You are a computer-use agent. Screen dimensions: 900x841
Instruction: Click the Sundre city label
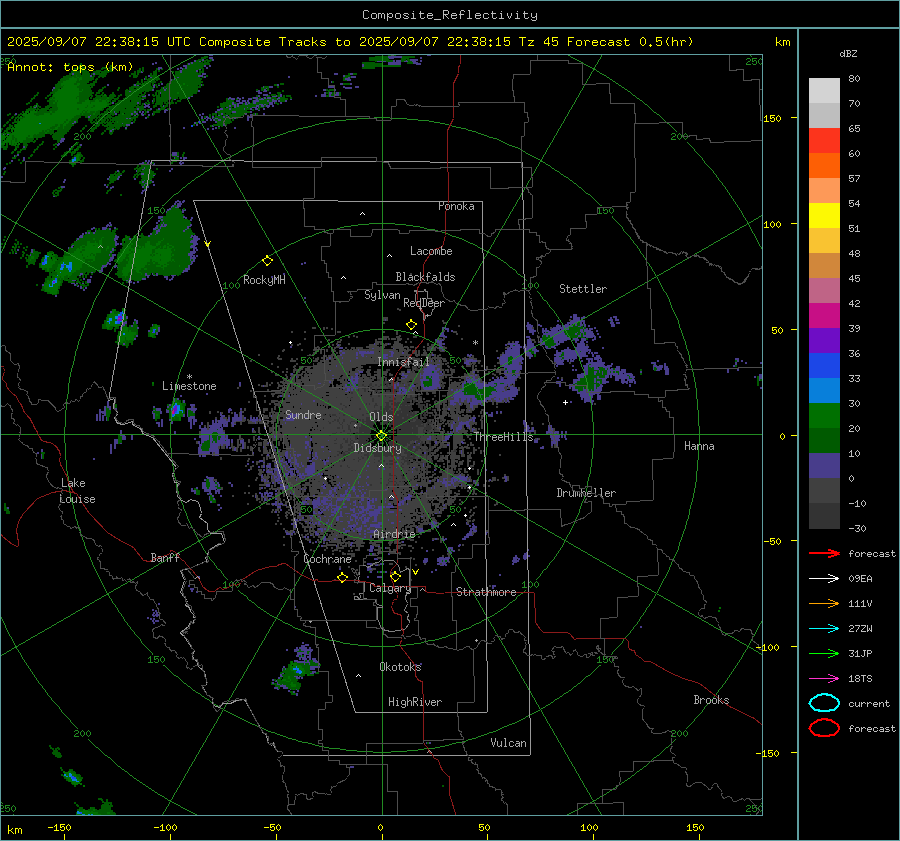click(x=303, y=415)
